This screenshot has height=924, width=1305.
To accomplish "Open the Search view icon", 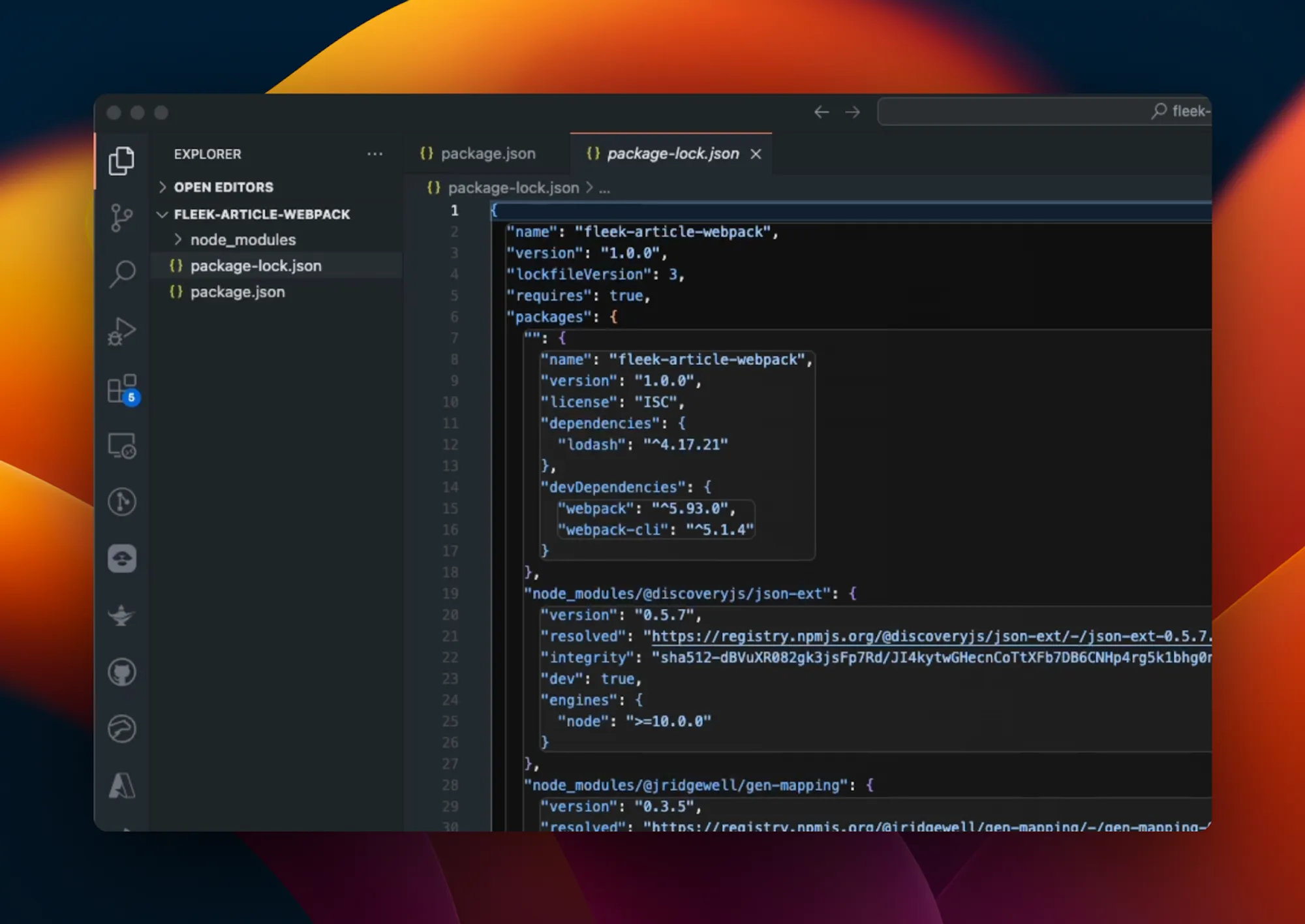I will tap(121, 274).
